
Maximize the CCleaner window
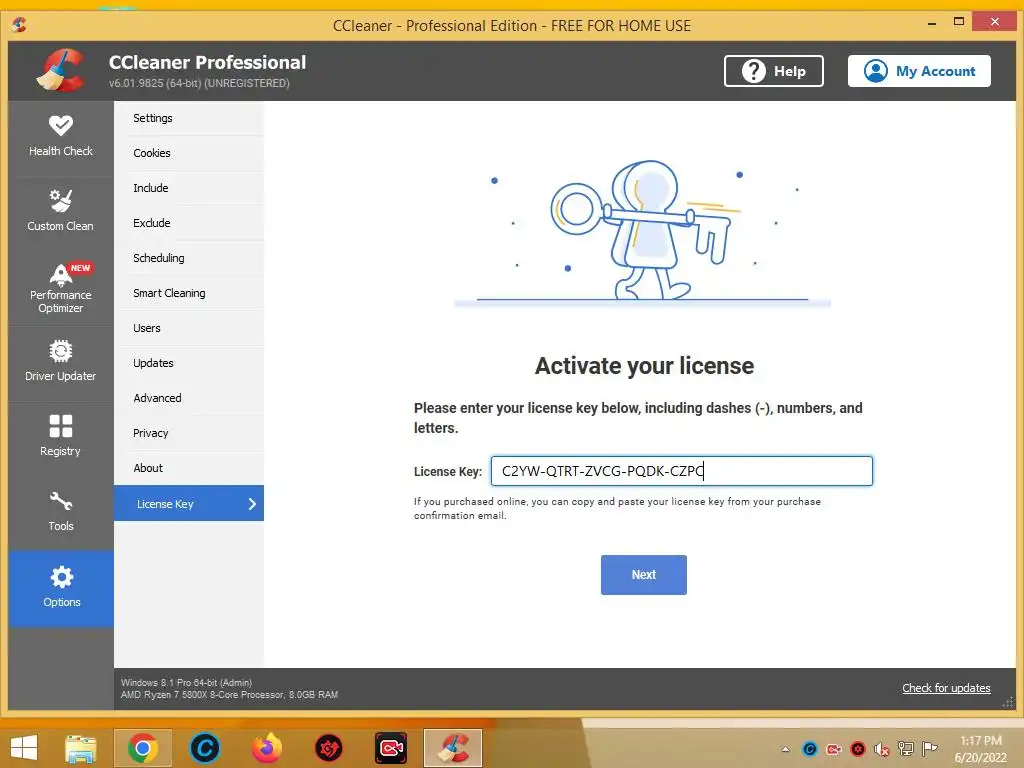point(959,22)
